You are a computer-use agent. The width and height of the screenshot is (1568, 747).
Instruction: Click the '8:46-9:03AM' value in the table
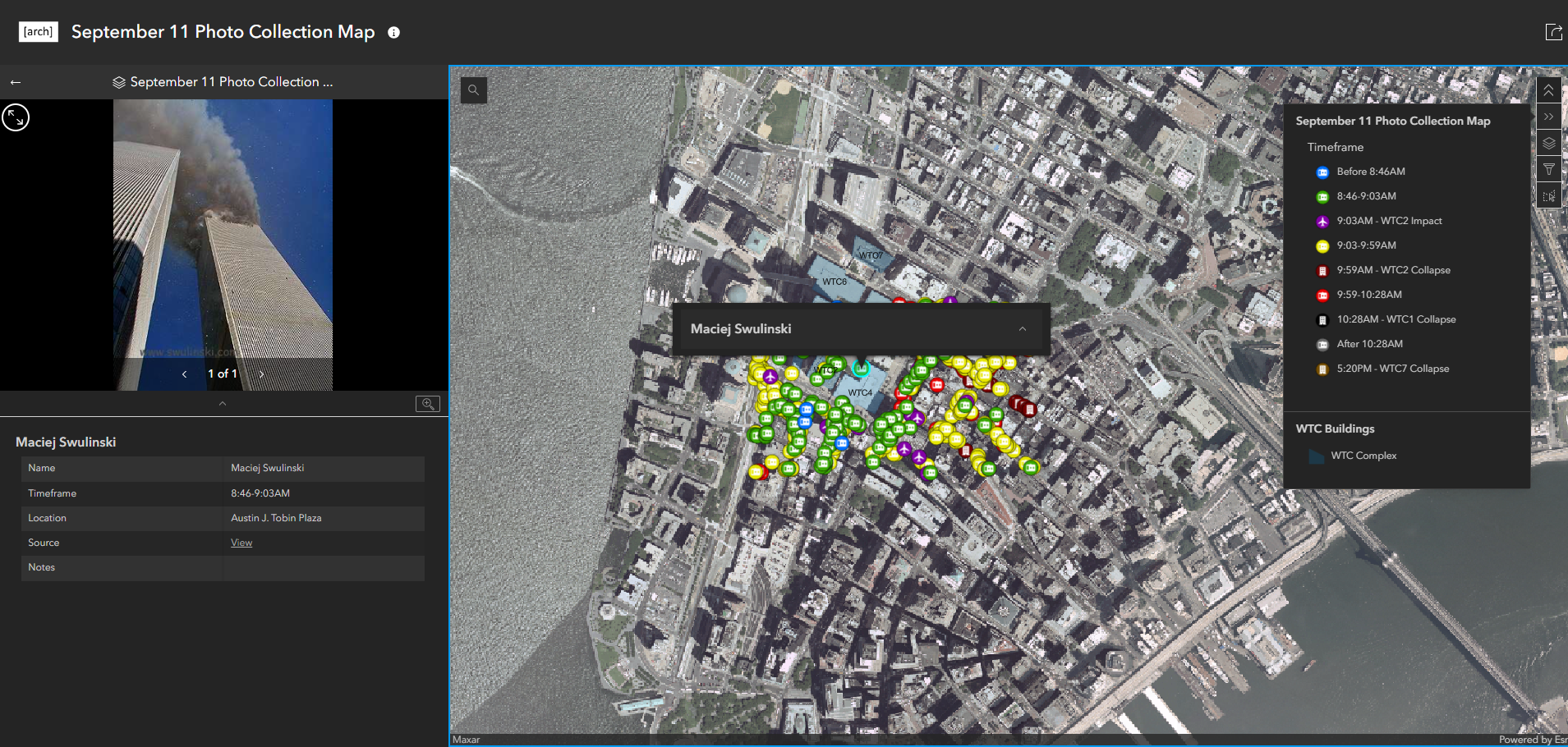pyautogui.click(x=260, y=493)
